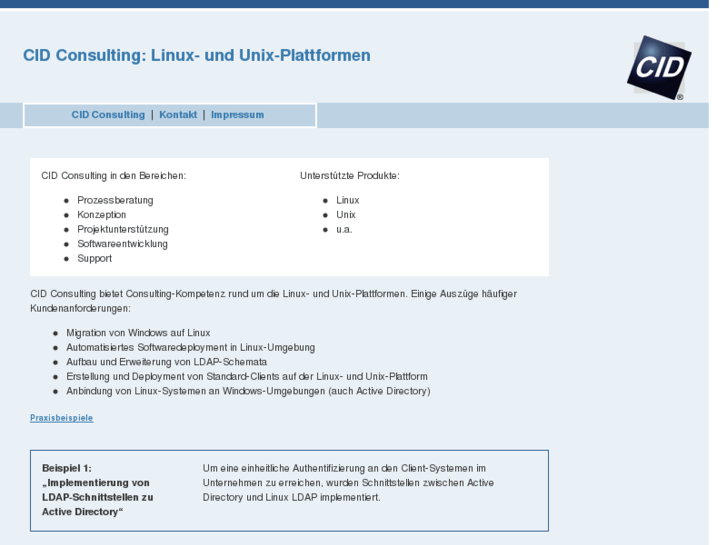
Task: Click the 'Linux' product entry
Action: tap(348, 200)
